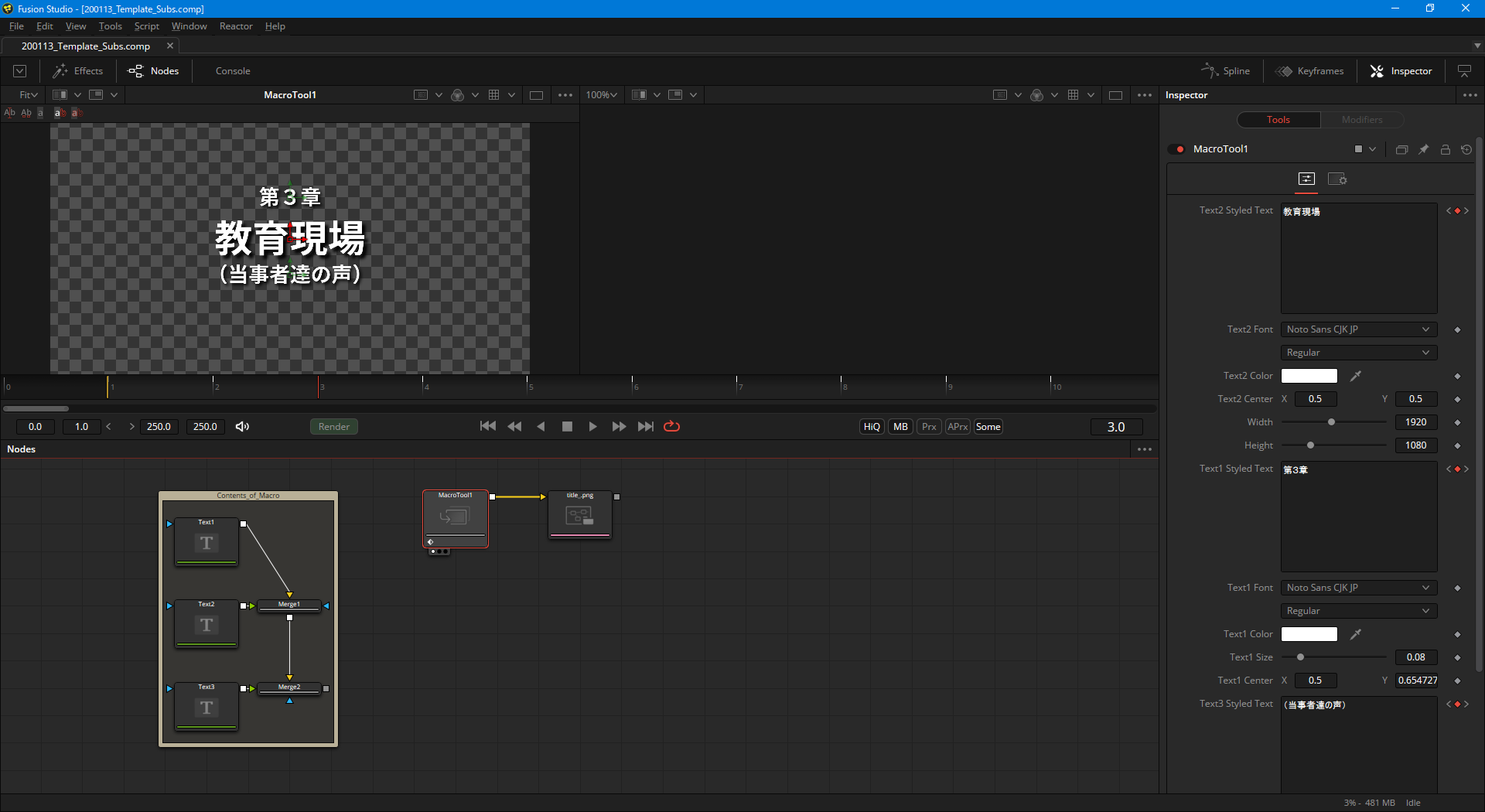Open Inspector panel options menu dots

coord(1470,95)
